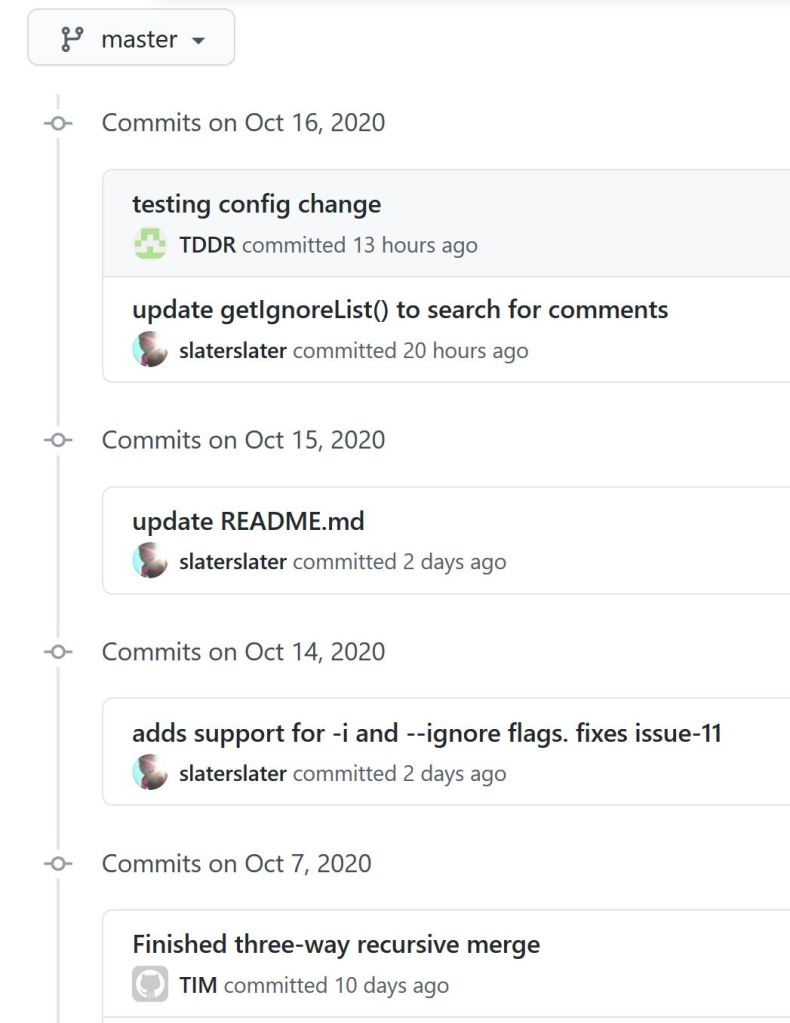Open the "update README.md" commit
Image resolution: width=790 pixels, height=1023 pixels.
248,521
